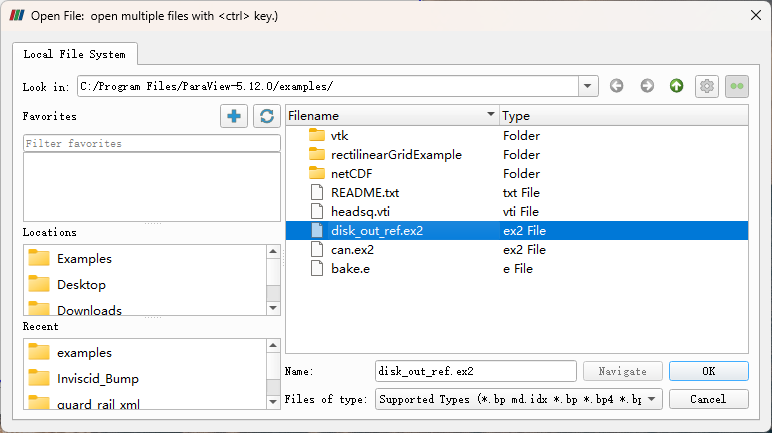Open the Desktop location folder

pos(81,284)
